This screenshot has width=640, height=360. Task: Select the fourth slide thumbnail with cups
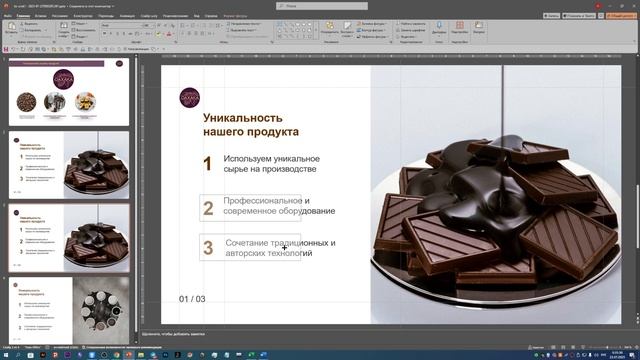(69, 311)
